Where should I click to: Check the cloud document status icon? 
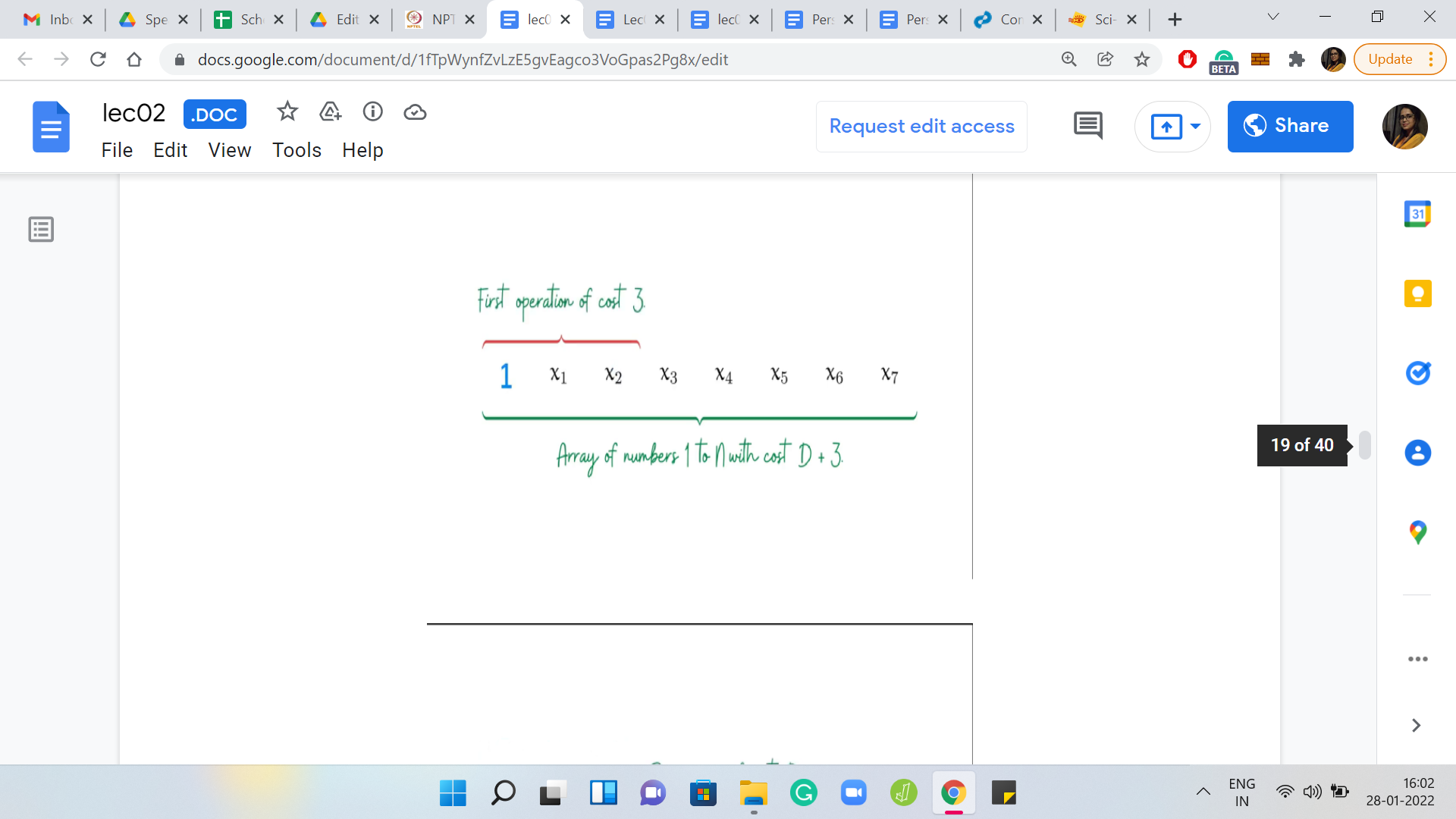click(x=415, y=112)
